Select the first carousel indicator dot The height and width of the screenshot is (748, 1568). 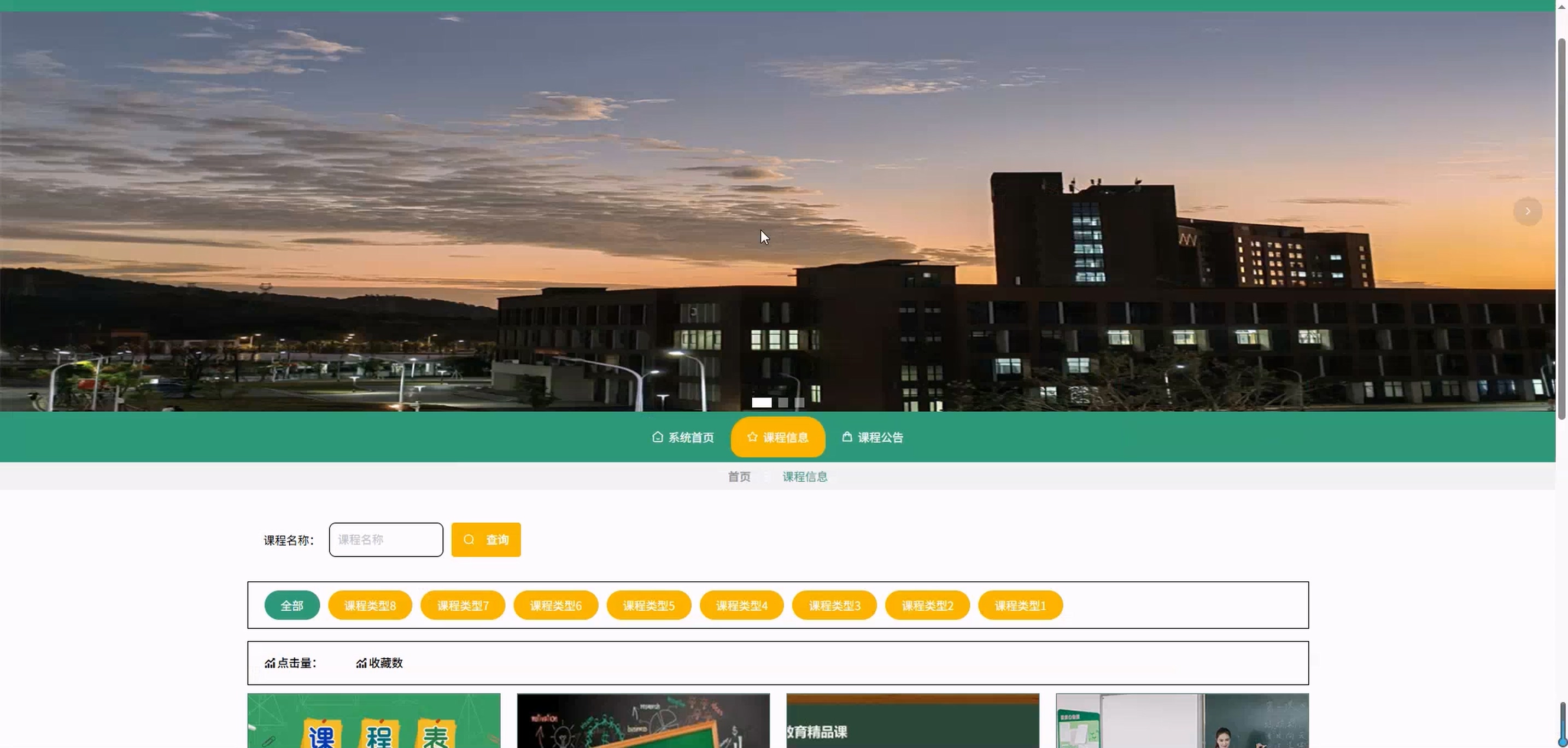[x=762, y=402]
